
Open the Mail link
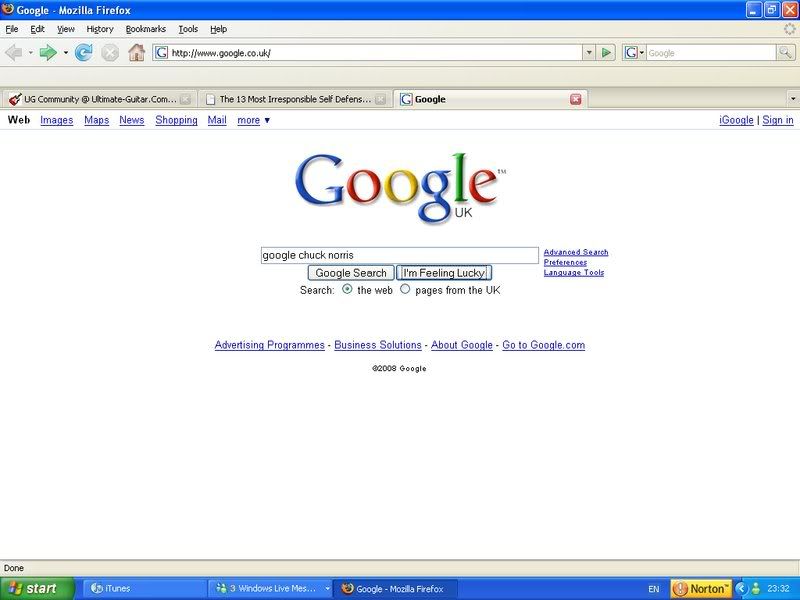[x=217, y=120]
